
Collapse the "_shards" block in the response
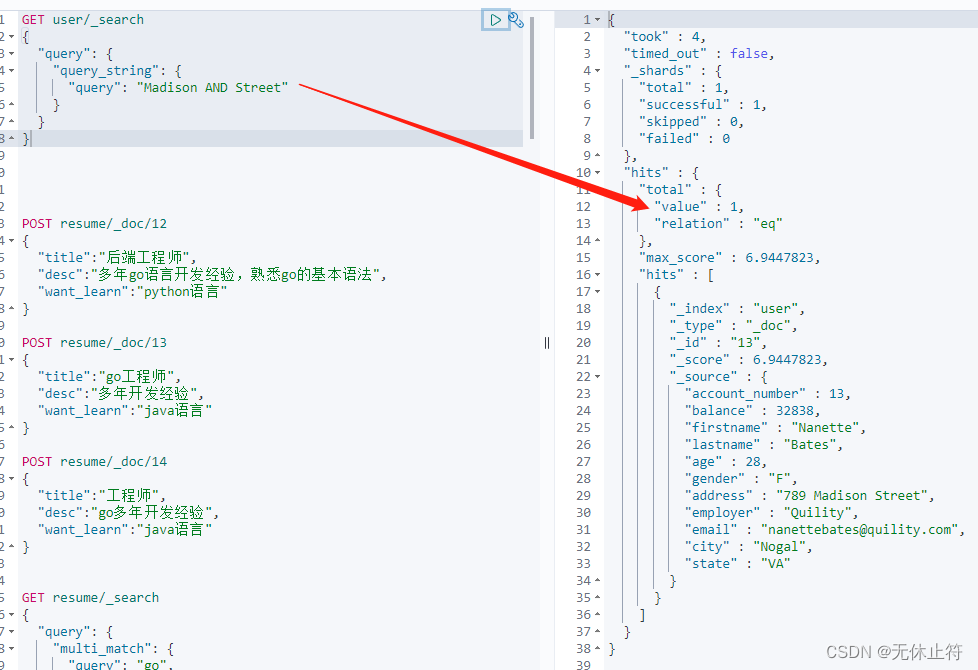click(598, 70)
